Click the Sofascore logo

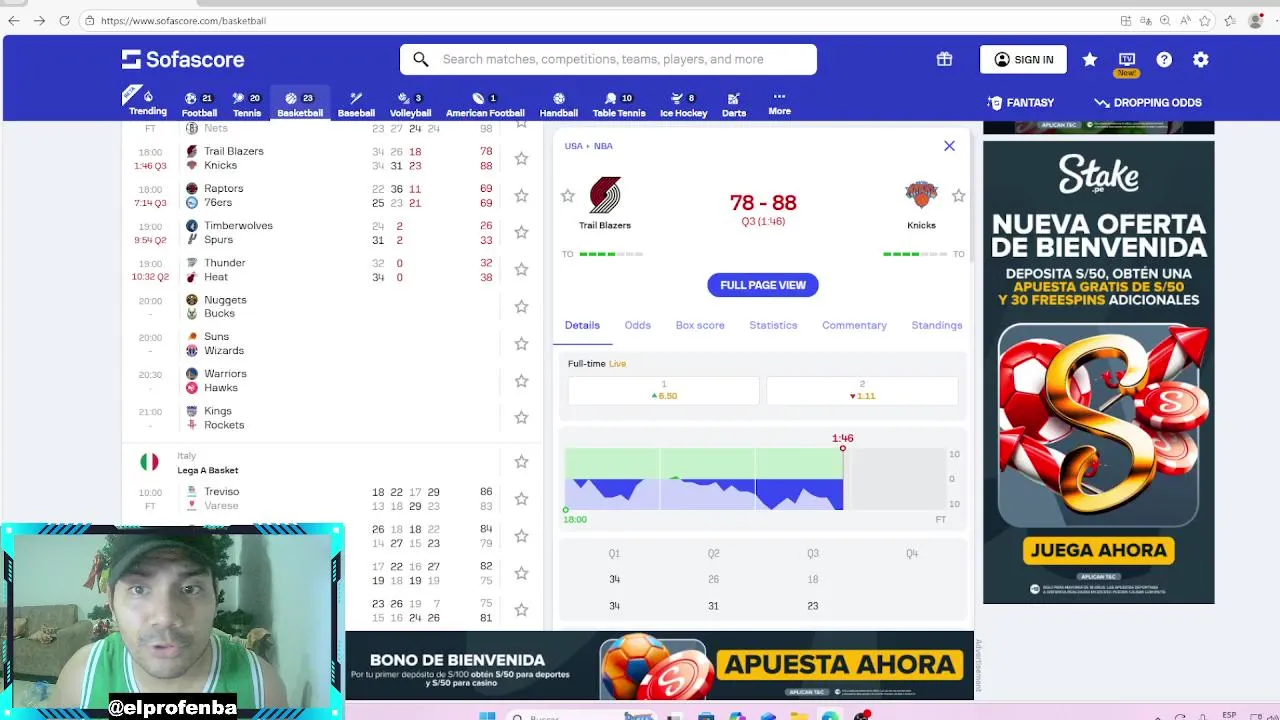coord(183,60)
